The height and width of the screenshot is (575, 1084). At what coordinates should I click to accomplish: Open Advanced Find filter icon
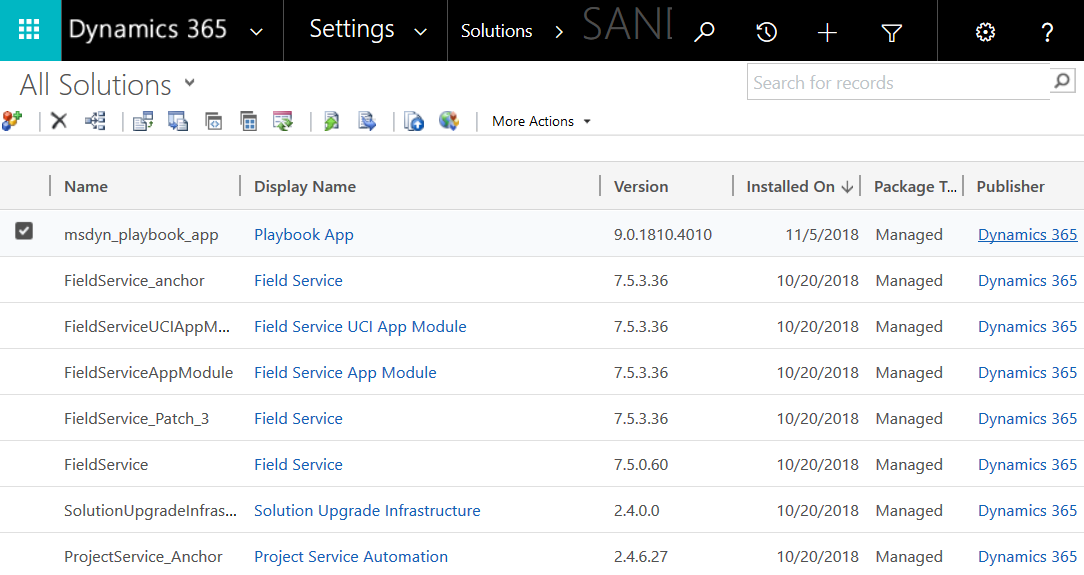coord(892,32)
